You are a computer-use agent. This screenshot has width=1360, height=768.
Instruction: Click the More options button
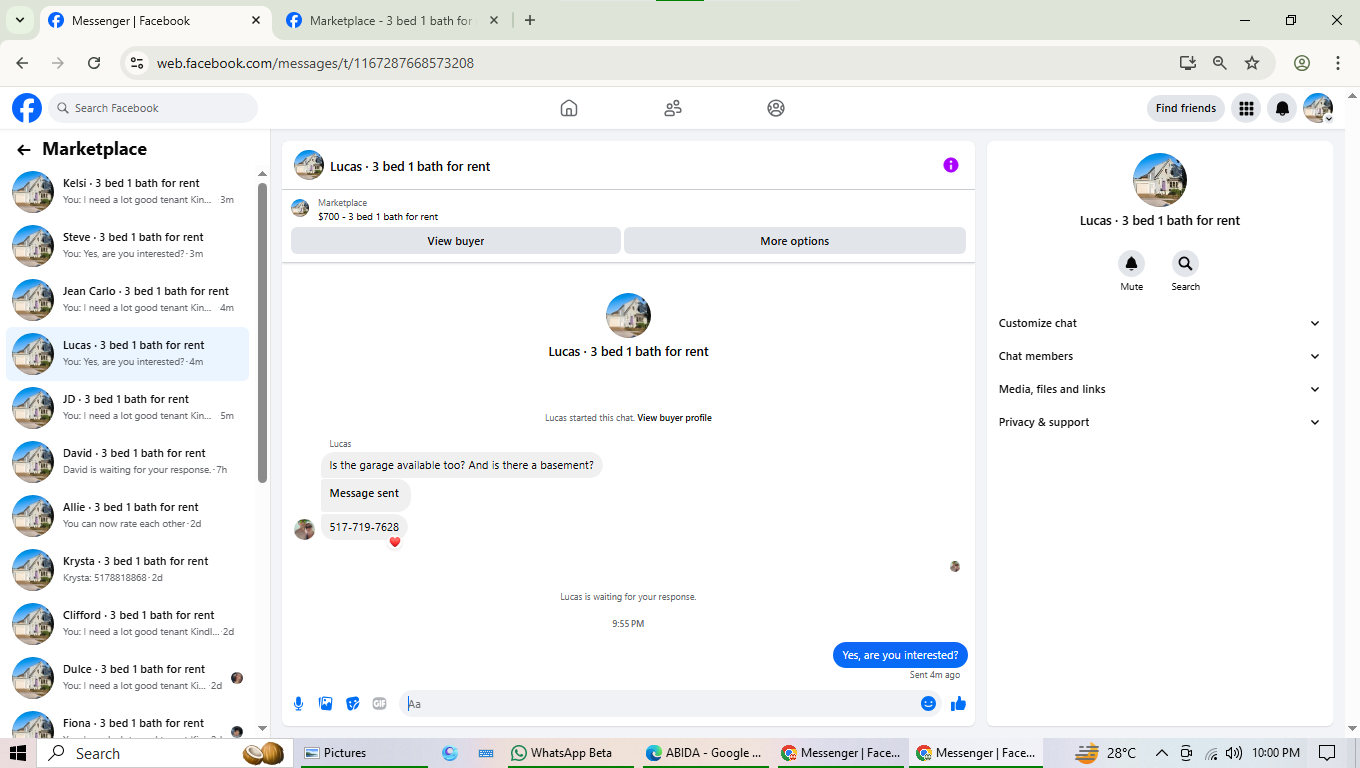pos(795,241)
